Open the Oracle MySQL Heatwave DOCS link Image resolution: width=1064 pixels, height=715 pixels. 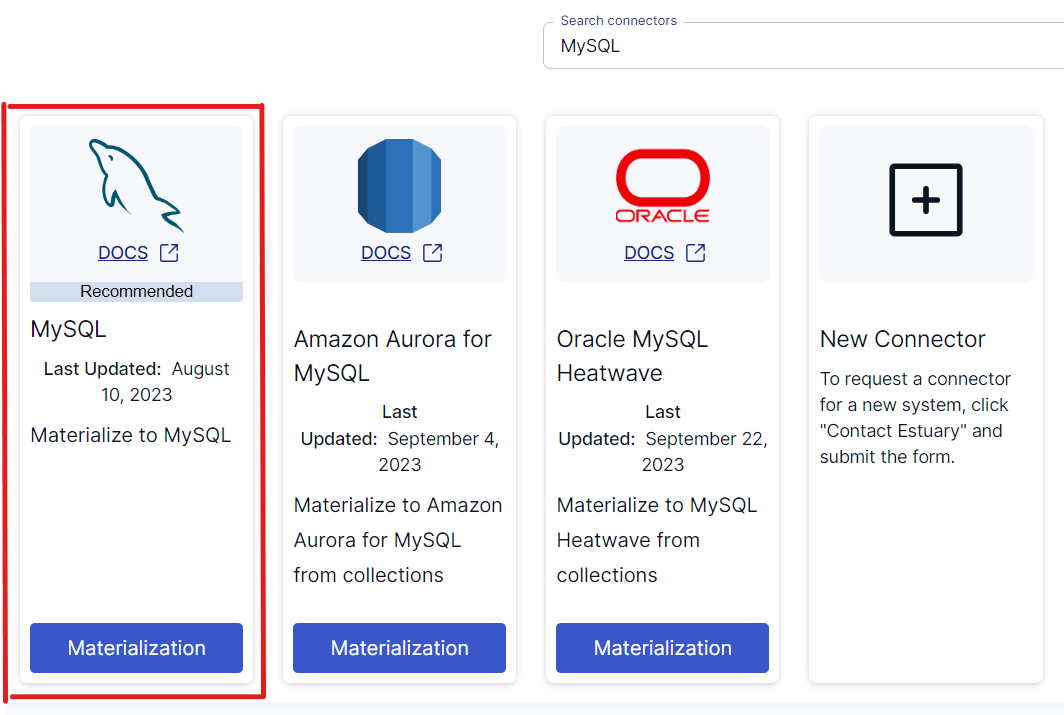[648, 252]
